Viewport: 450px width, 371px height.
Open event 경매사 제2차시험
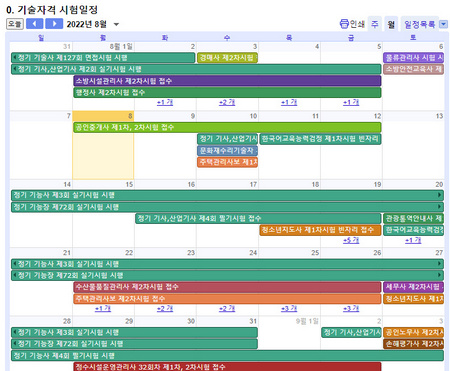[227, 58]
